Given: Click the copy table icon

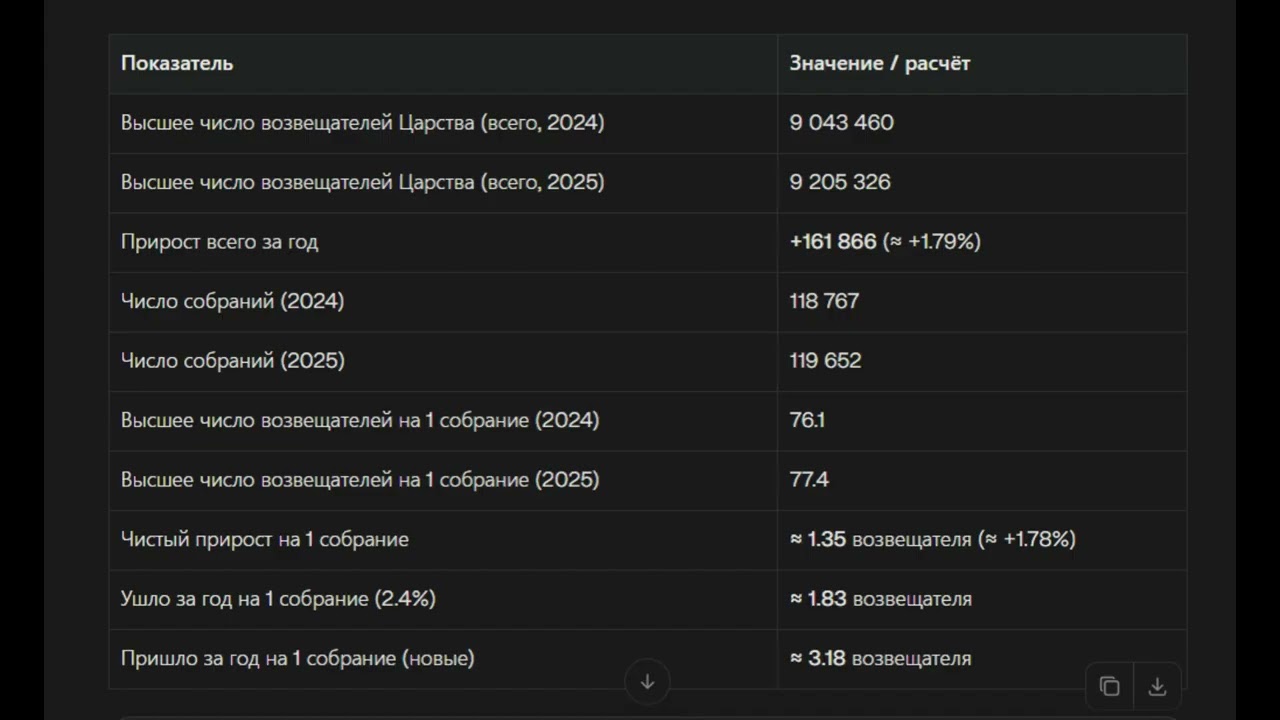Looking at the screenshot, I should point(1109,686).
